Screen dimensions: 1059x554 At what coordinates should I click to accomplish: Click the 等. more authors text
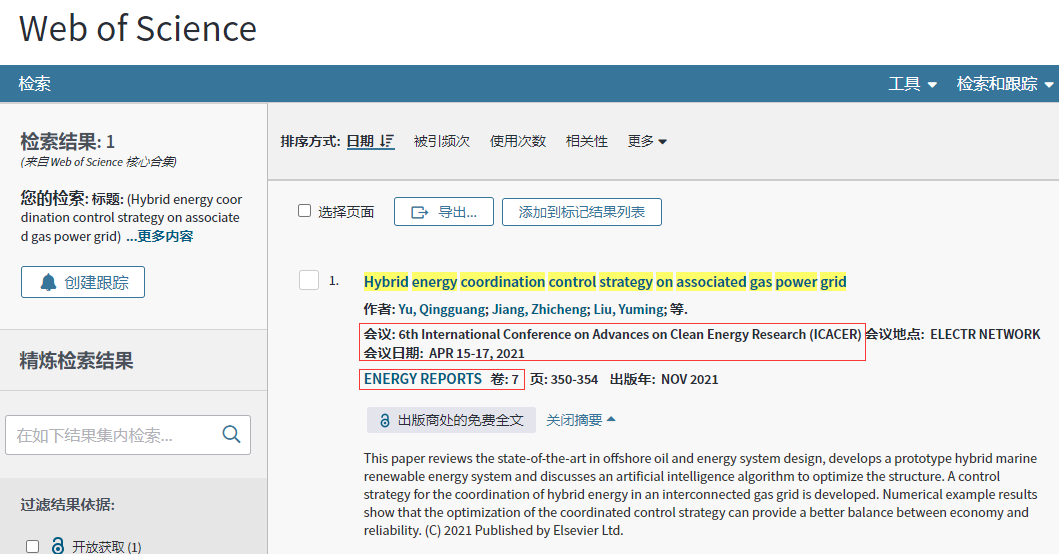(x=678, y=309)
